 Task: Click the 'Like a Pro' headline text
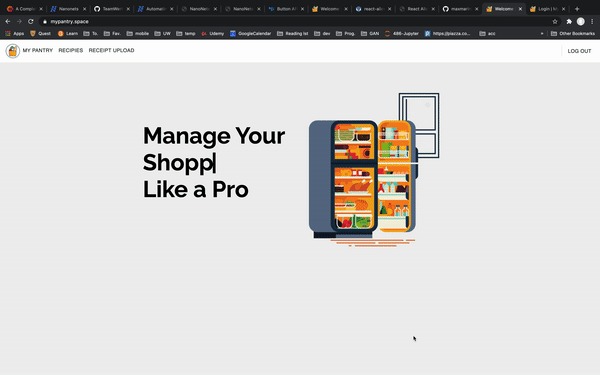pos(196,189)
